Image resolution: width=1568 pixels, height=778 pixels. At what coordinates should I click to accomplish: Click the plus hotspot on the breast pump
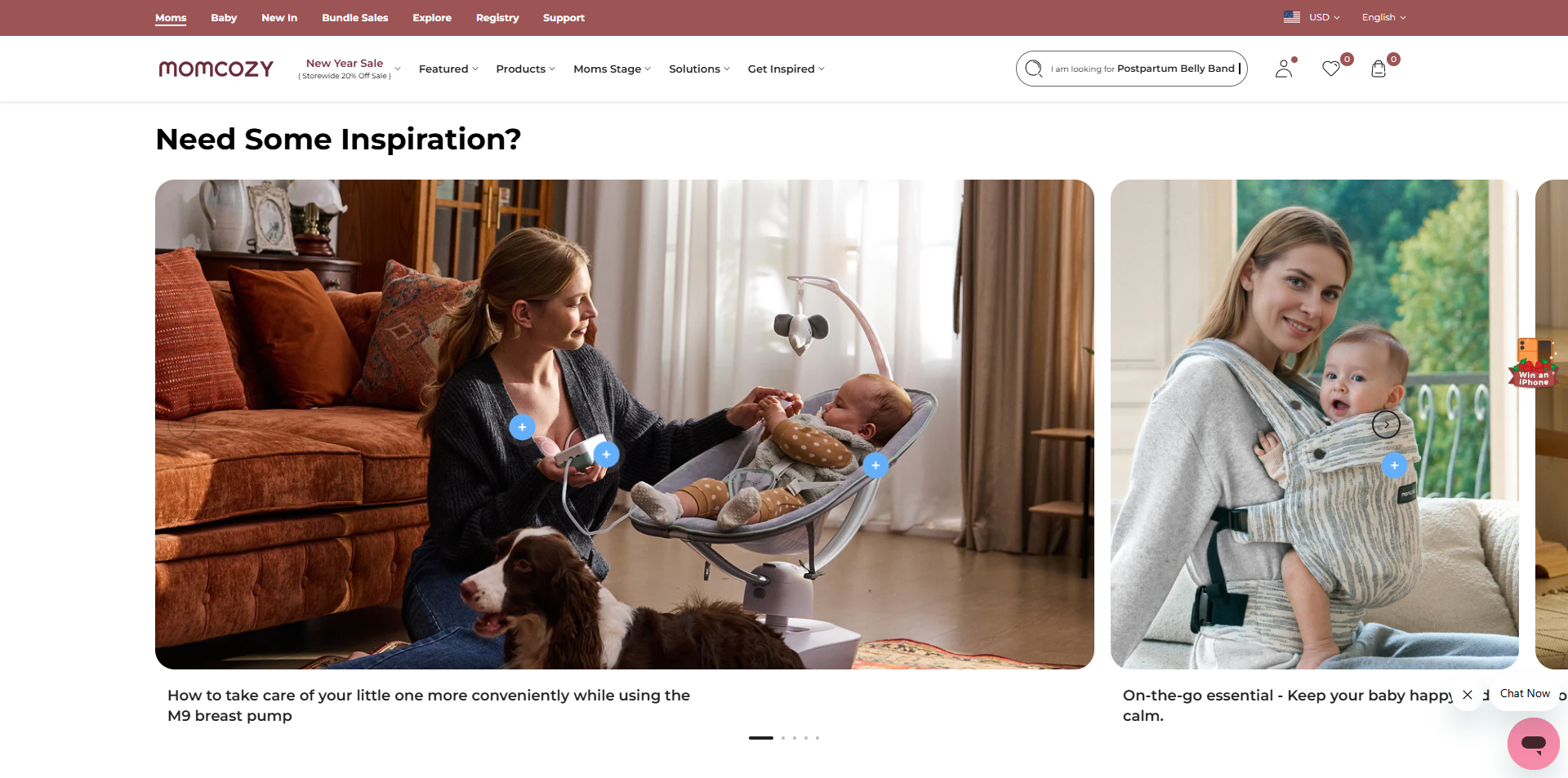point(606,455)
